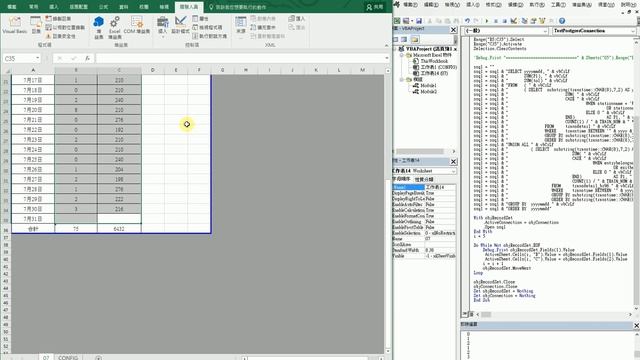Click the Name Box showing C35
Screen dimensions: 640x360
tap(19, 58)
